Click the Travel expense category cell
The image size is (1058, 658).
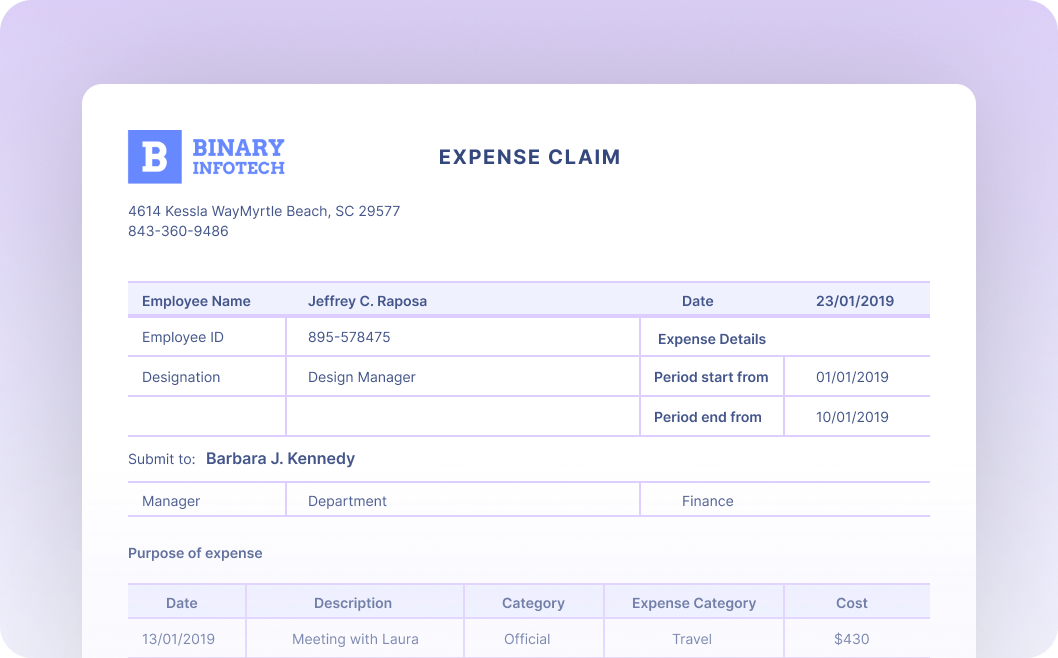point(692,639)
